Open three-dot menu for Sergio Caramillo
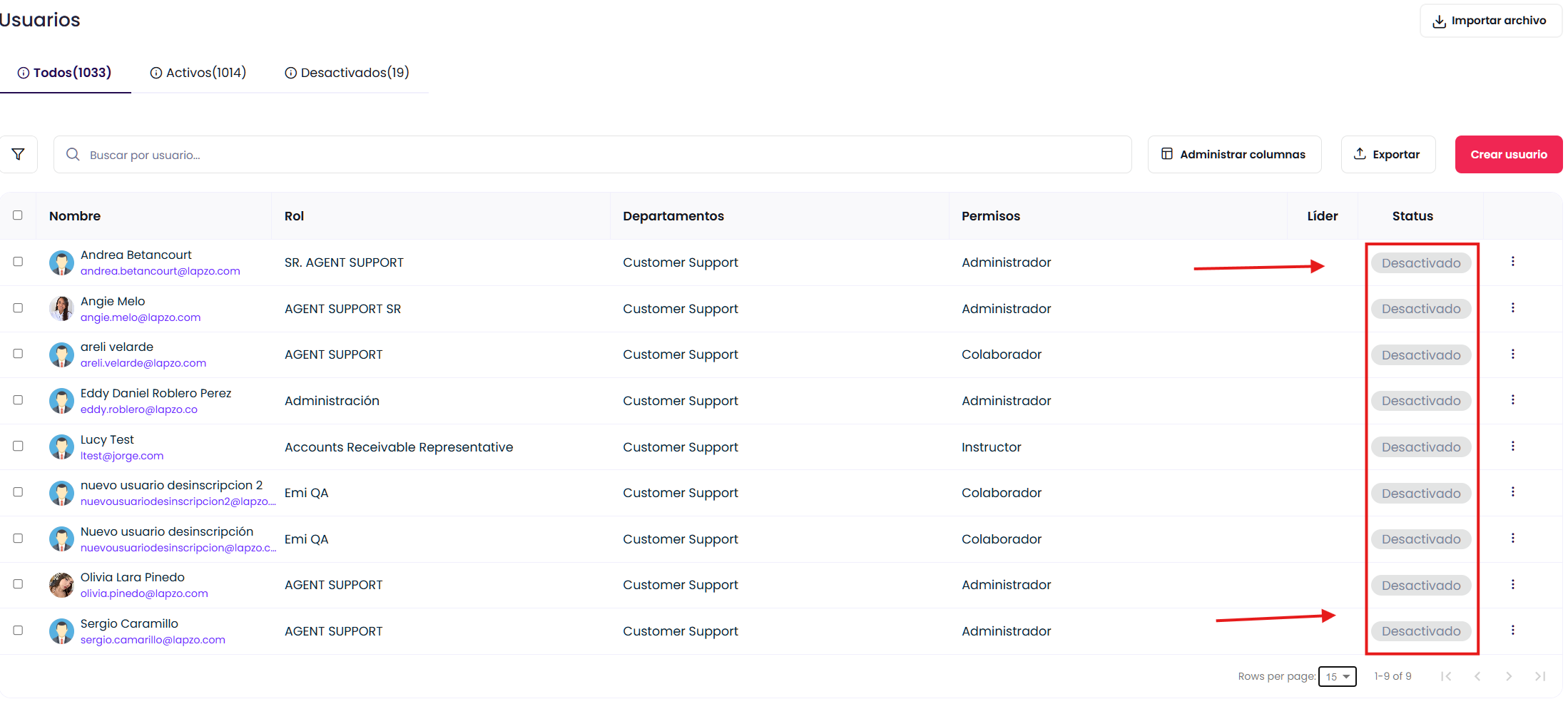The height and width of the screenshot is (704, 1568). (x=1512, y=631)
